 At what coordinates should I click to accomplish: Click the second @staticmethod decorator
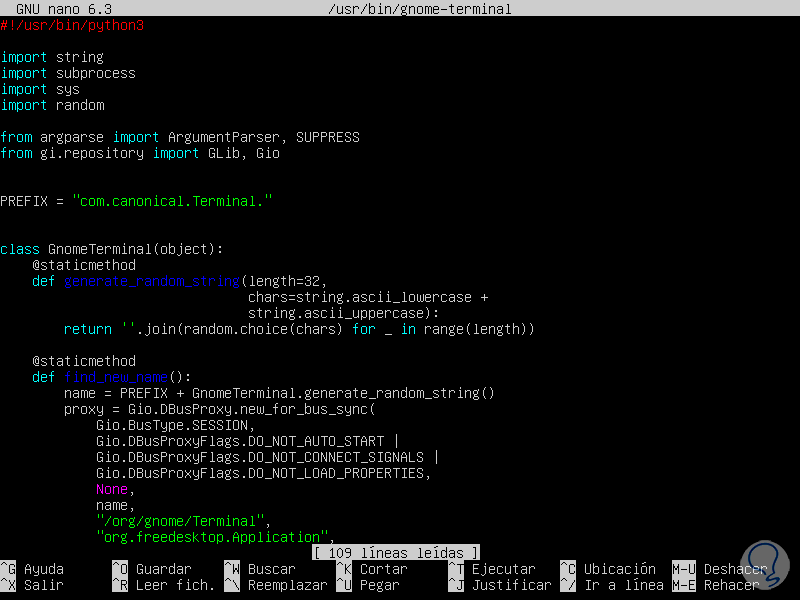click(84, 361)
